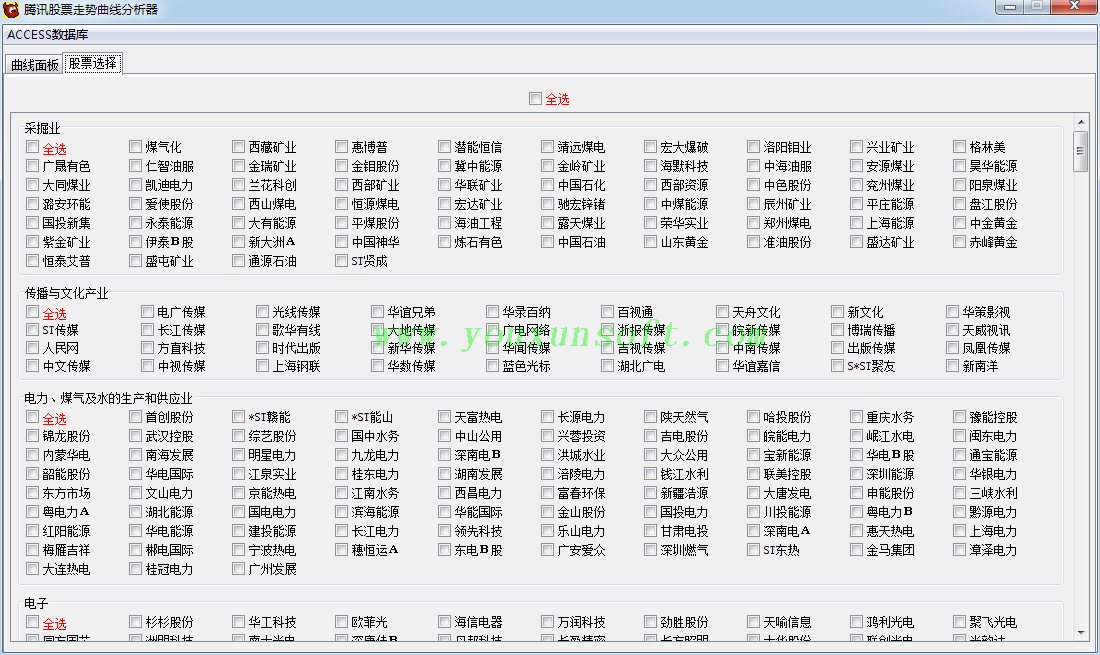Minimize the 腾讯股票走势曲线分析器 window

1010,6
